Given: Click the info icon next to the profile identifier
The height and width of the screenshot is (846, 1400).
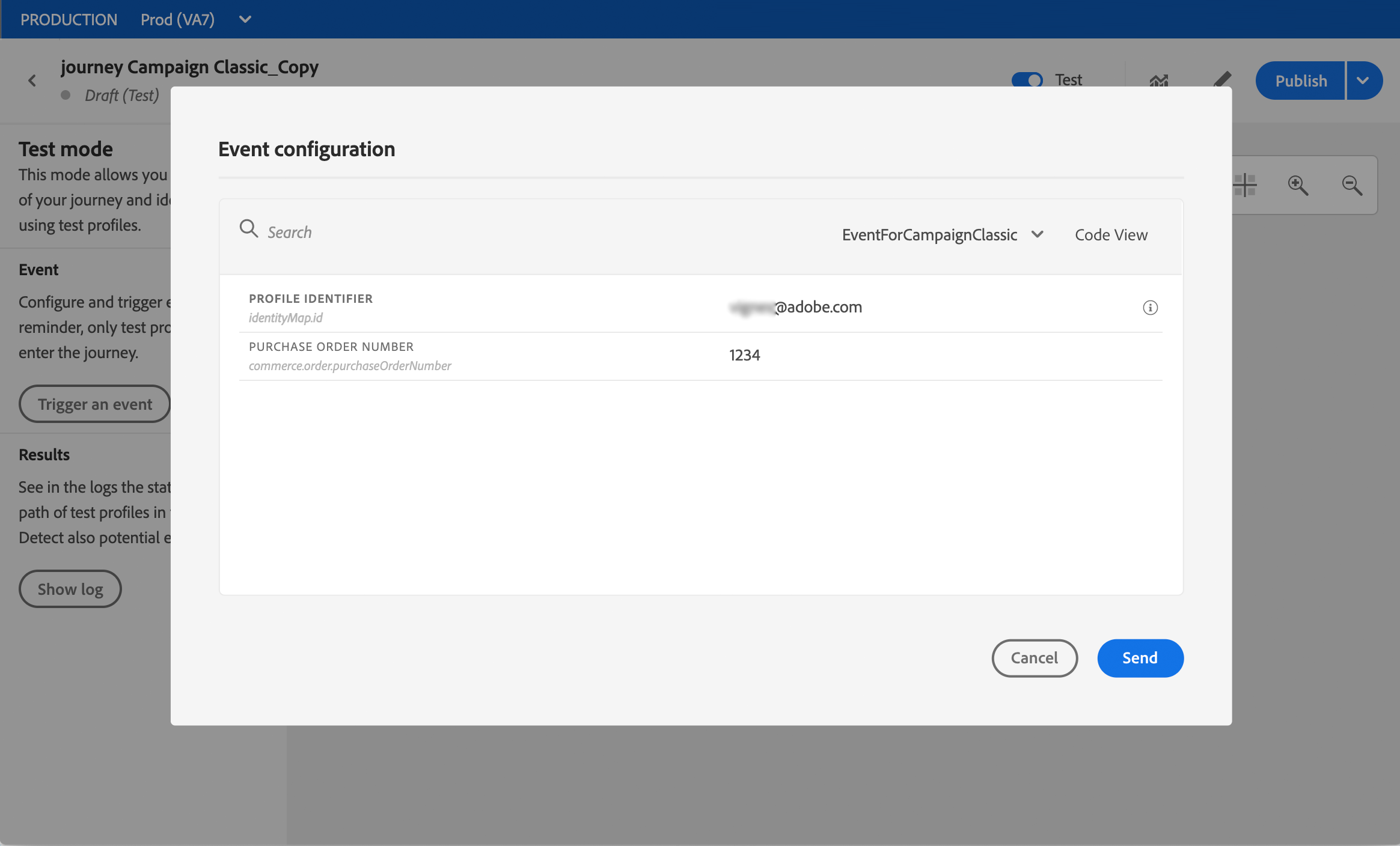Looking at the screenshot, I should pos(1150,308).
